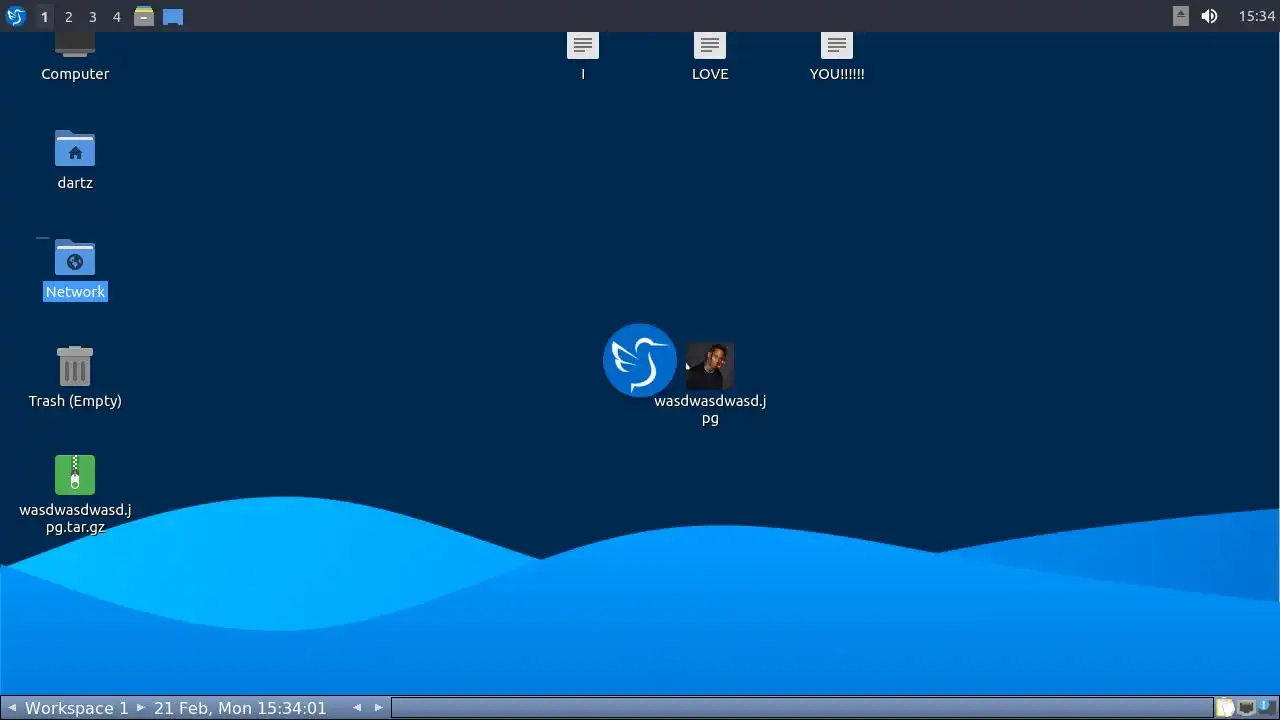The height and width of the screenshot is (720, 1280).
Task: Open the network monitor tray icon
Action: coord(1246,708)
